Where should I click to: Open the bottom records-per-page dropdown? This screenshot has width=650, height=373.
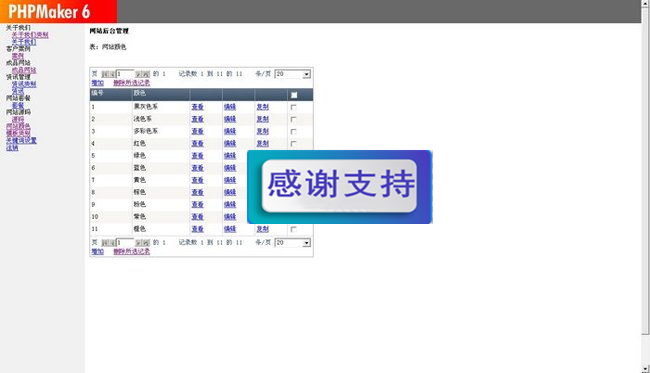coord(293,243)
